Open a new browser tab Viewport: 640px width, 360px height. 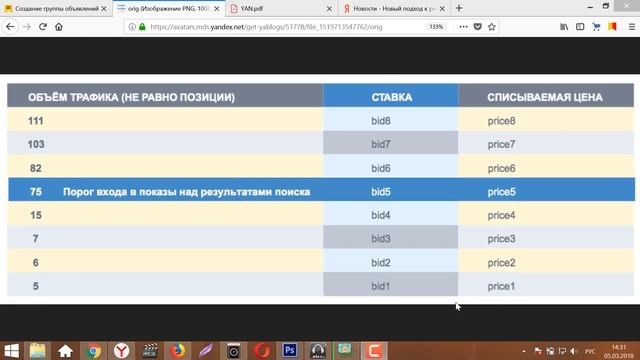(459, 8)
